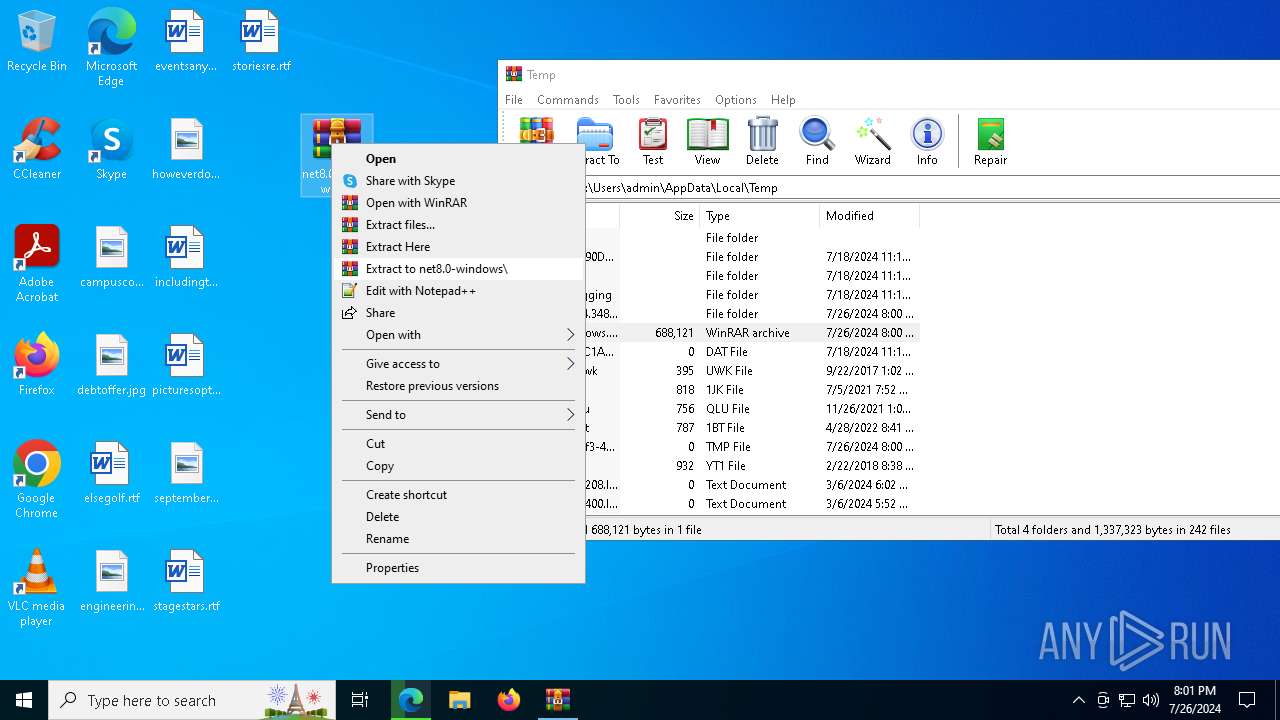Show archive Info in WinRAR toolbar

[x=927, y=141]
